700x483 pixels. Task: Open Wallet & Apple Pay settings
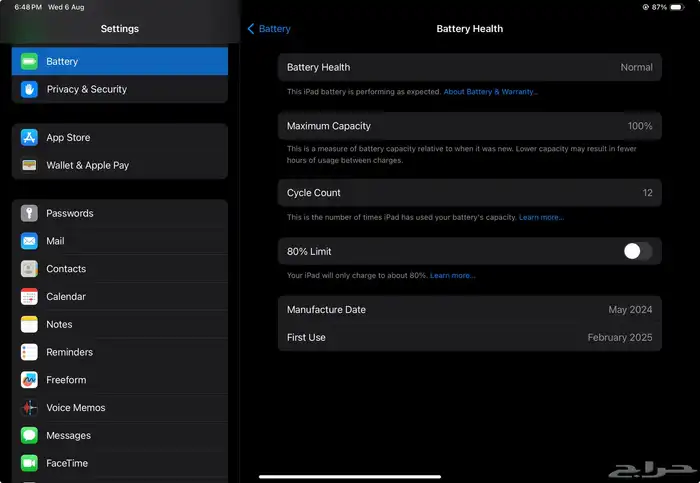(x=120, y=165)
